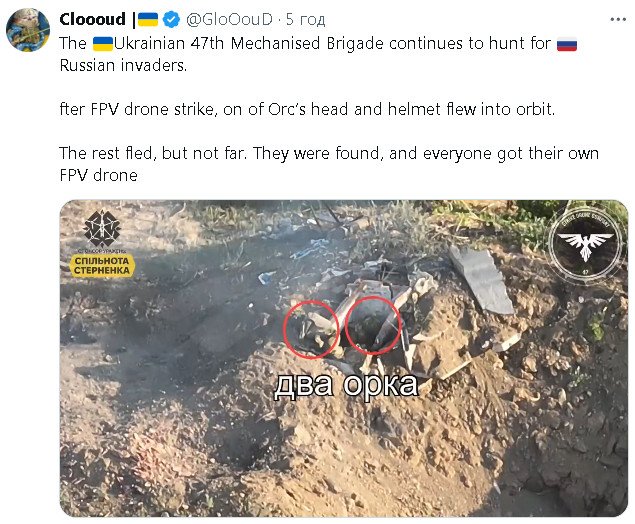Image resolution: width=635 pixels, height=524 pixels.
Task: Click the 'два орка' caption text
Action: click(x=346, y=385)
